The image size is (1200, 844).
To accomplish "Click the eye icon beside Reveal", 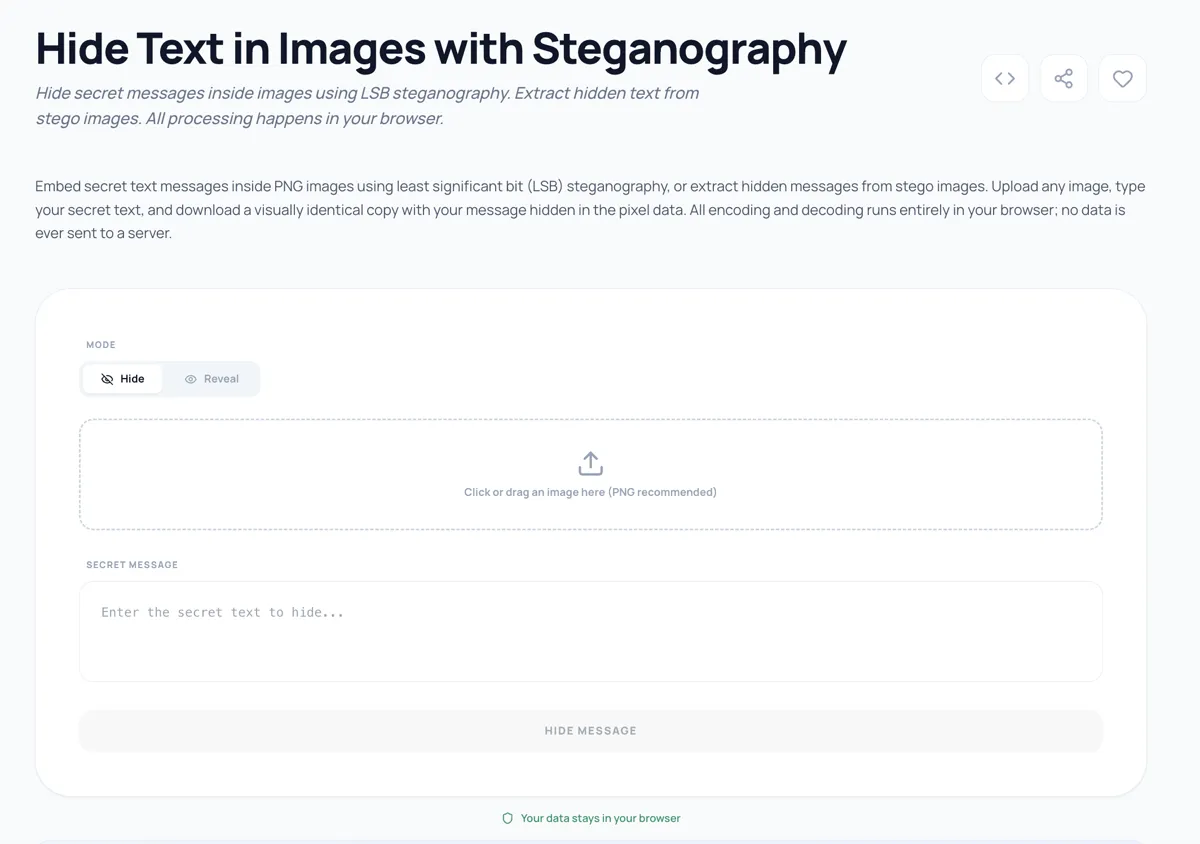I will tap(190, 379).
